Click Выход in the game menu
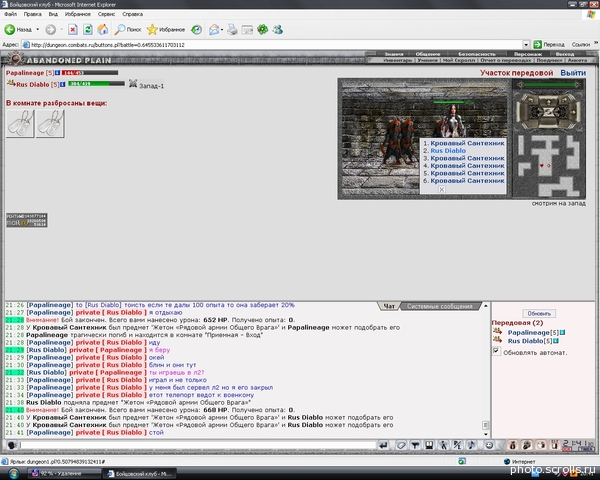This screenshot has height=480, width=600. 565,54
